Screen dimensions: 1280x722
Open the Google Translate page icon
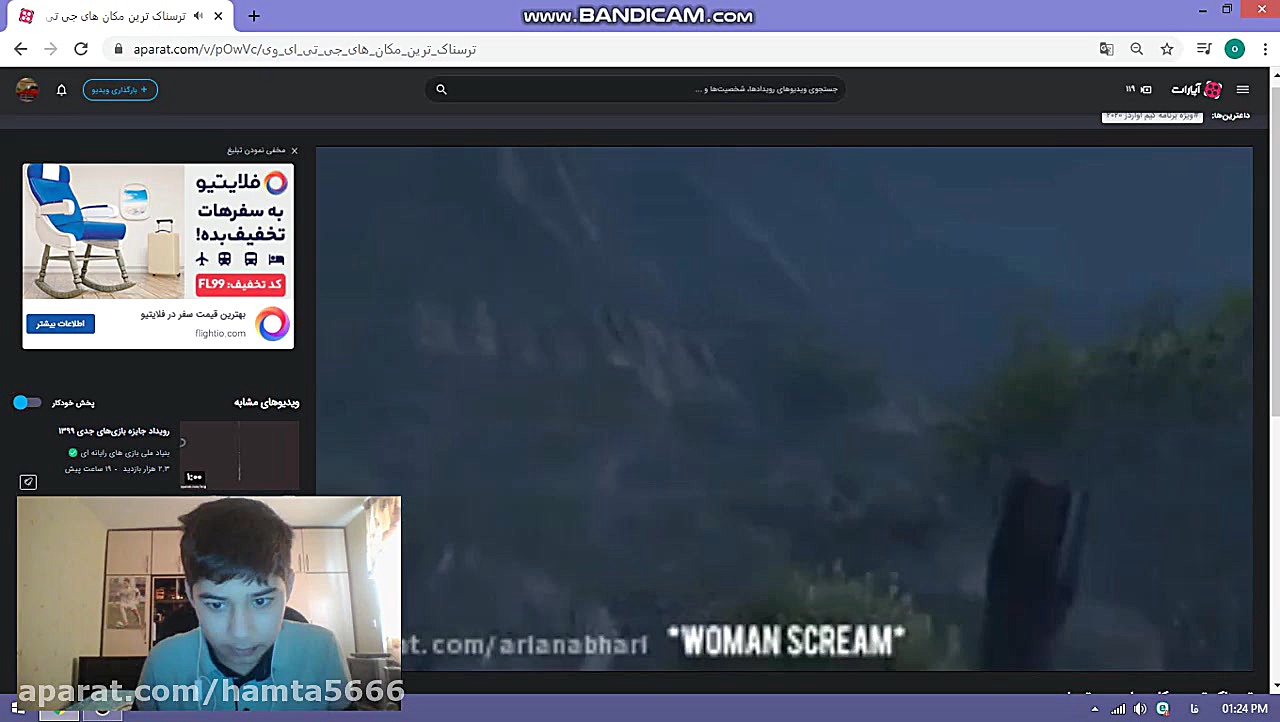point(1106,49)
